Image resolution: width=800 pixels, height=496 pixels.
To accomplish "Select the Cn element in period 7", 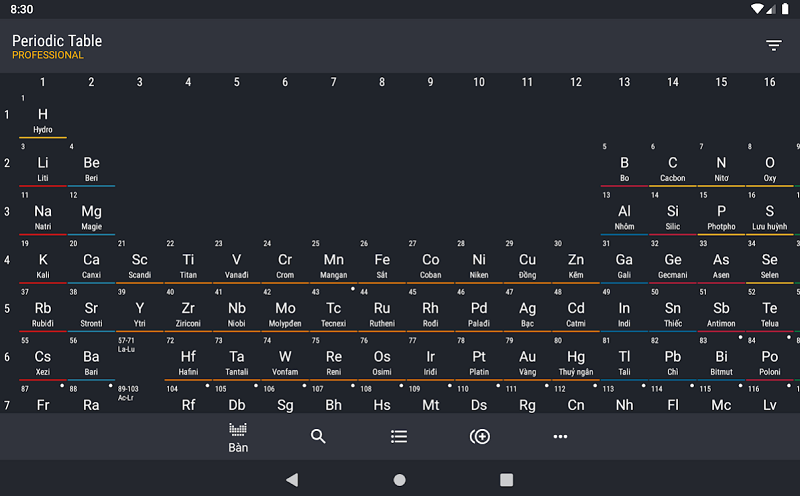I will tap(576, 398).
